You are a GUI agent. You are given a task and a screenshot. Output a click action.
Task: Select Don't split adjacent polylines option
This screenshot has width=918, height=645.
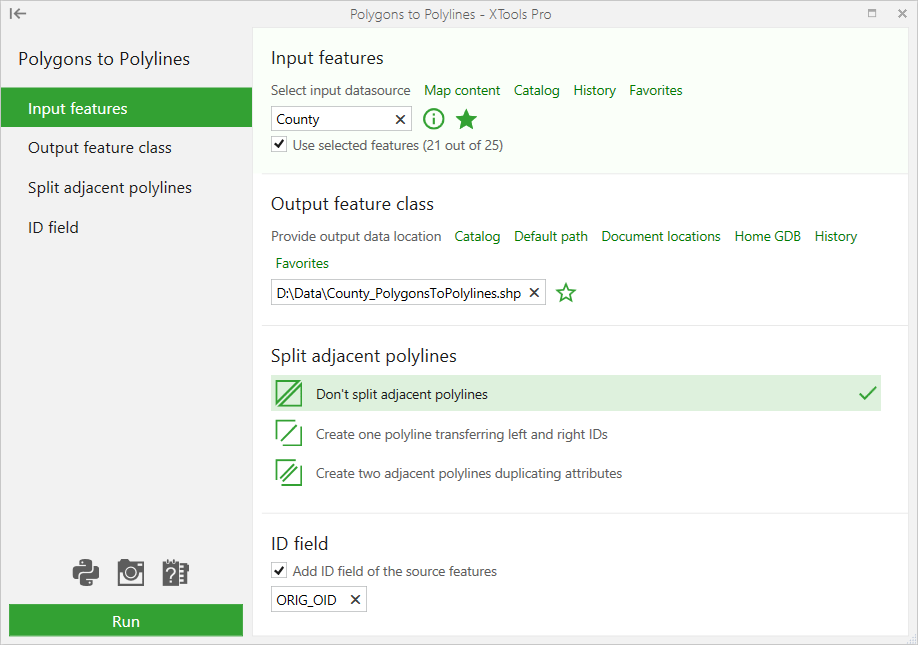click(x=401, y=394)
